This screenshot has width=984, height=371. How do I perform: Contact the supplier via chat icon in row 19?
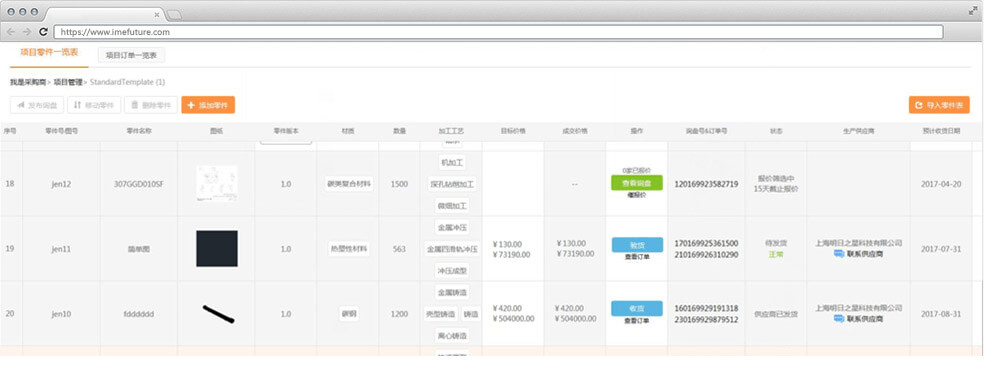pos(839,254)
